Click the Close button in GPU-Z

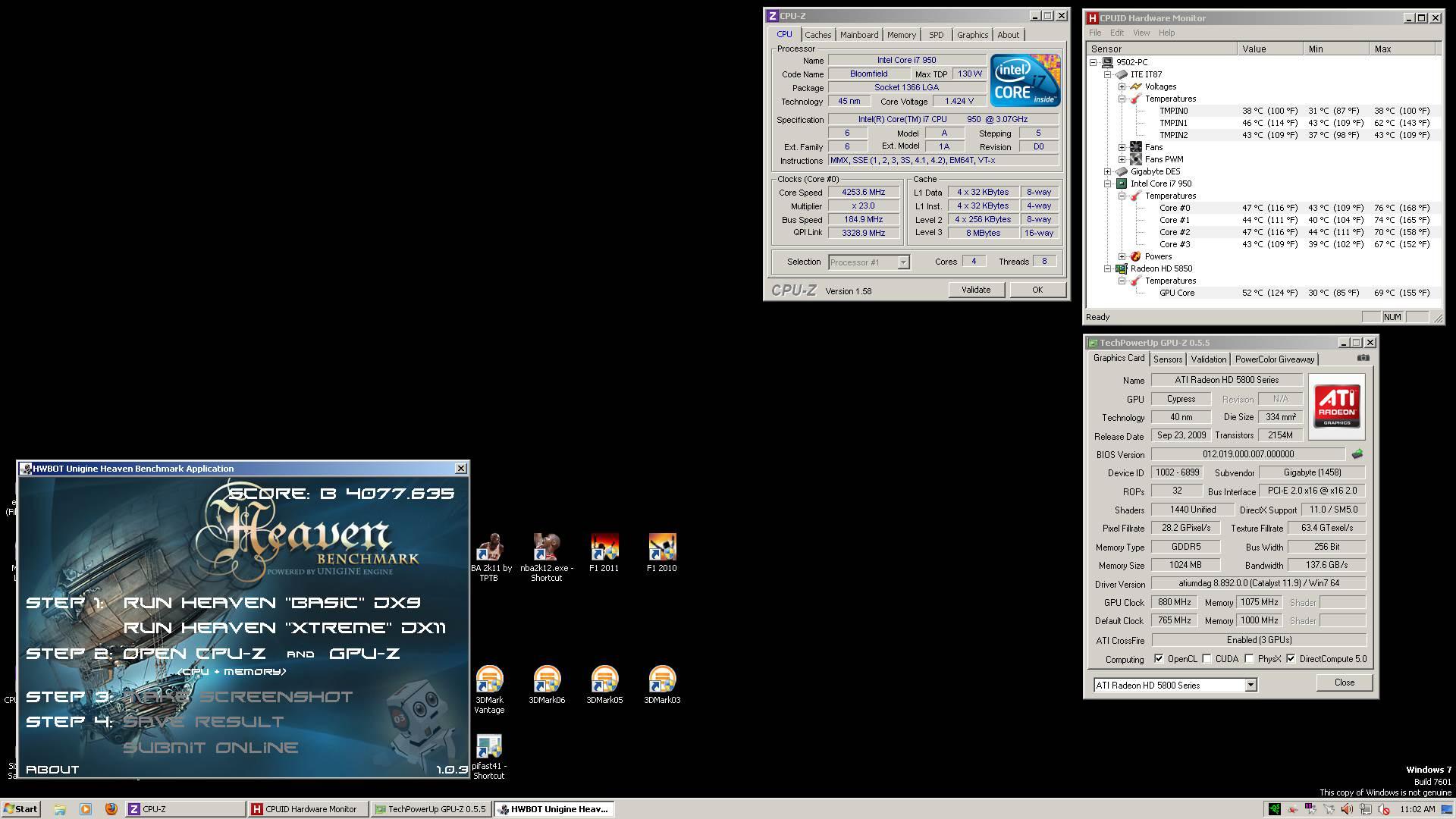coord(1345,682)
